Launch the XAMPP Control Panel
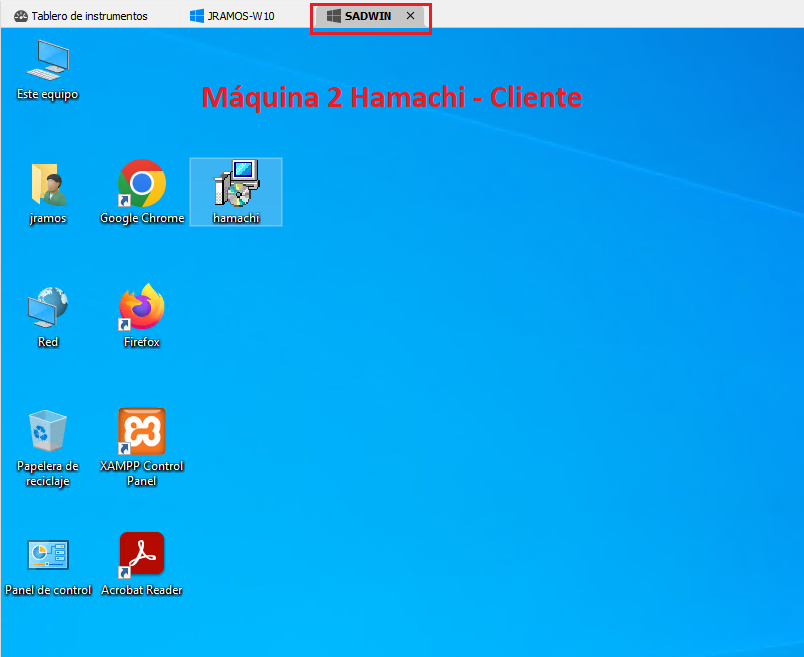Screen dimensions: 804x657 [141, 432]
